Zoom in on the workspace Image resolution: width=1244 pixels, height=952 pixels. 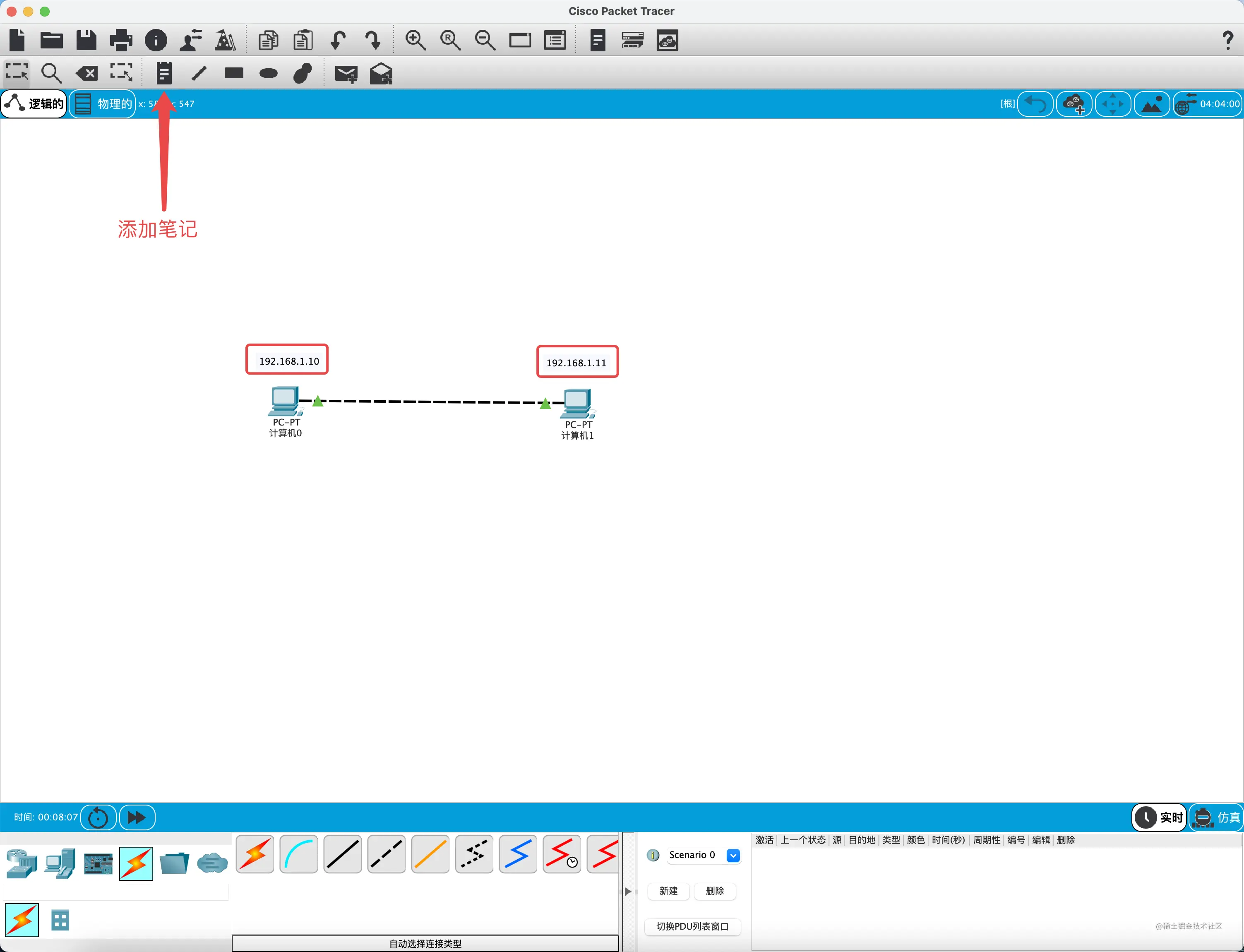(x=415, y=40)
